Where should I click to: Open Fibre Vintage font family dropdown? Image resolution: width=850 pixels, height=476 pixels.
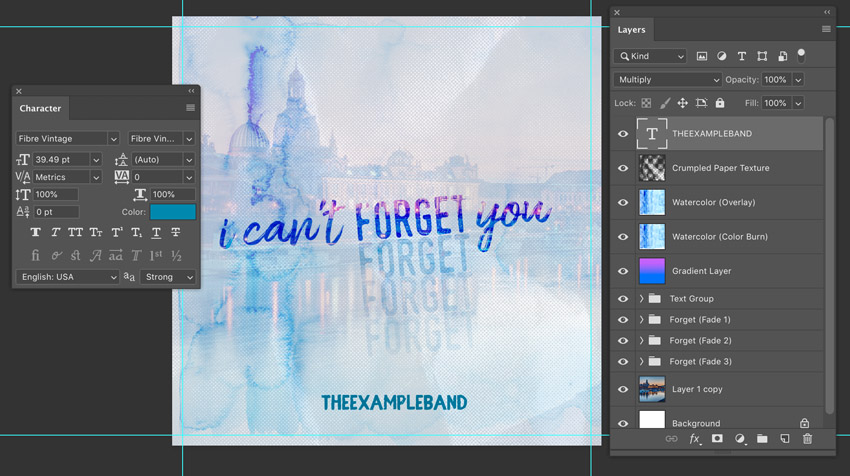[67, 138]
